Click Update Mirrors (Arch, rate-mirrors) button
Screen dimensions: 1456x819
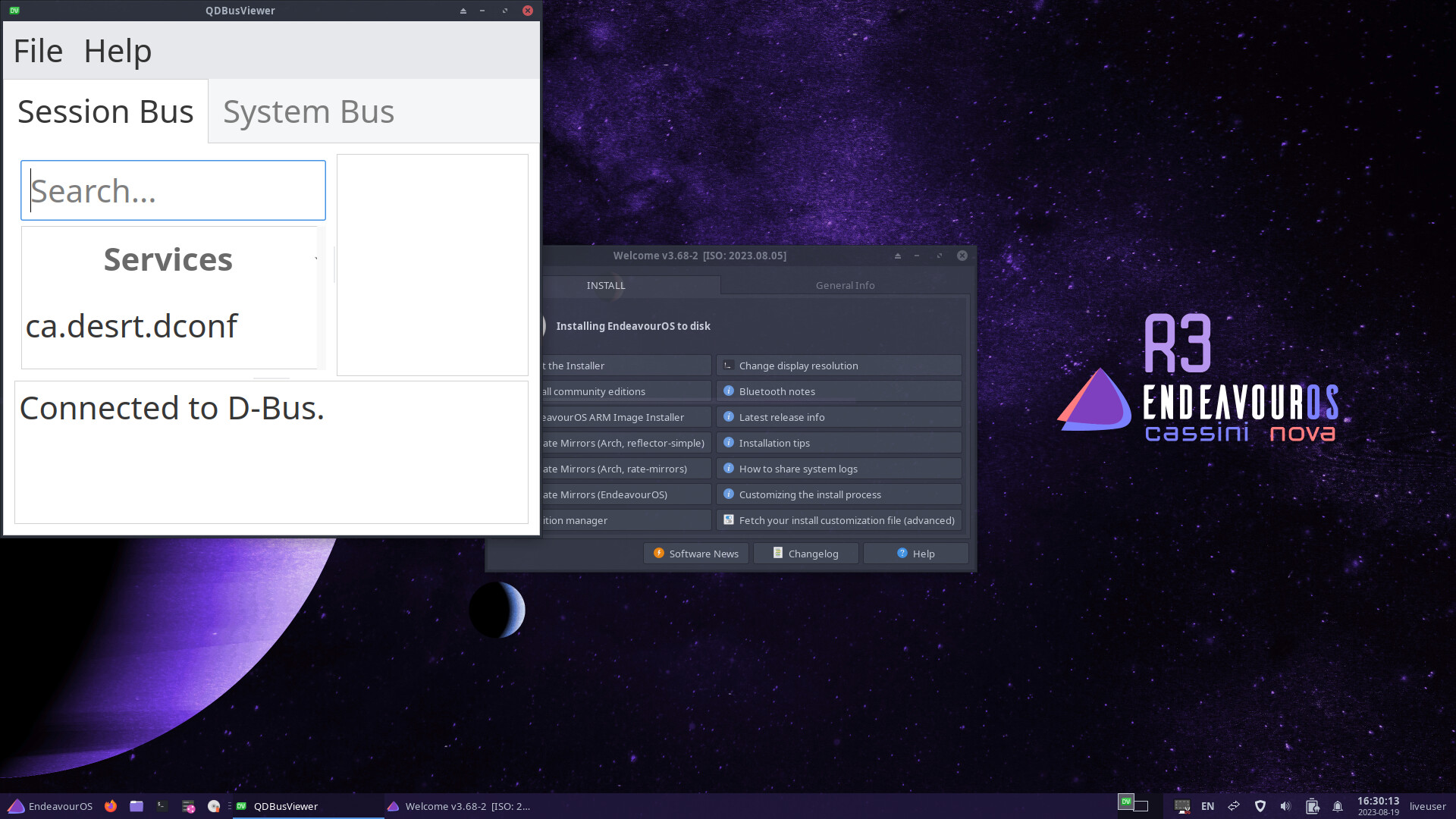626,469
